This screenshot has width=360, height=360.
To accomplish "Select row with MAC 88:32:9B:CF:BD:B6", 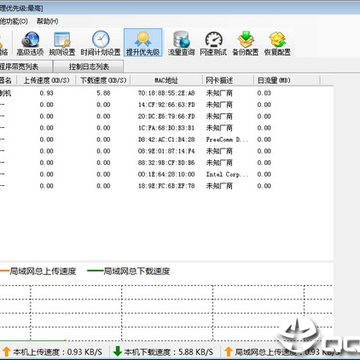I will pyautogui.click(x=167, y=163).
